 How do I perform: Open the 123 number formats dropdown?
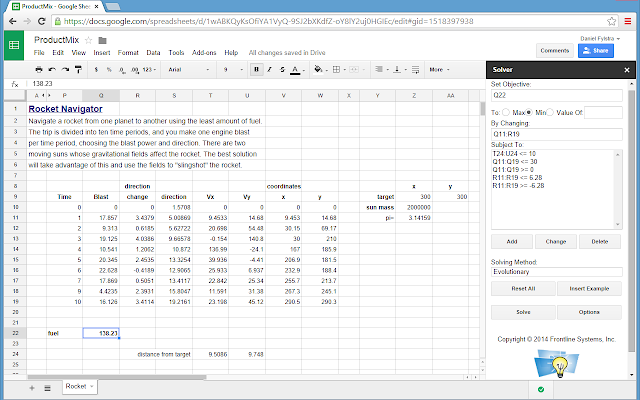click(149, 70)
